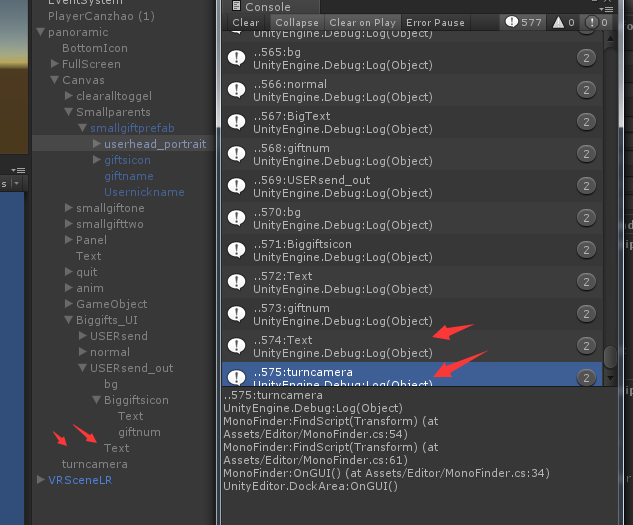633x525 pixels.
Task: Select Text under Panel in Hierarchy
Action: point(88,256)
